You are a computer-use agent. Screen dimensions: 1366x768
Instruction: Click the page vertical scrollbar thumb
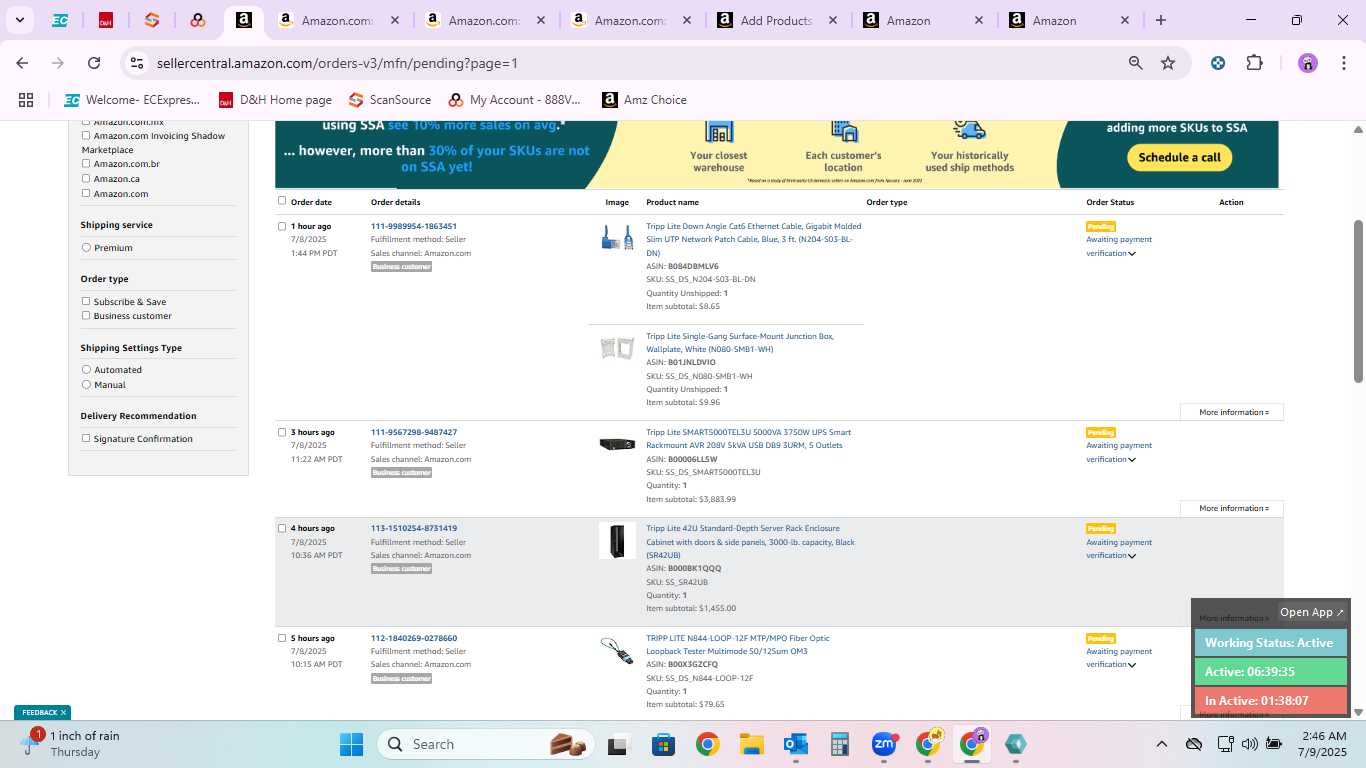1358,300
